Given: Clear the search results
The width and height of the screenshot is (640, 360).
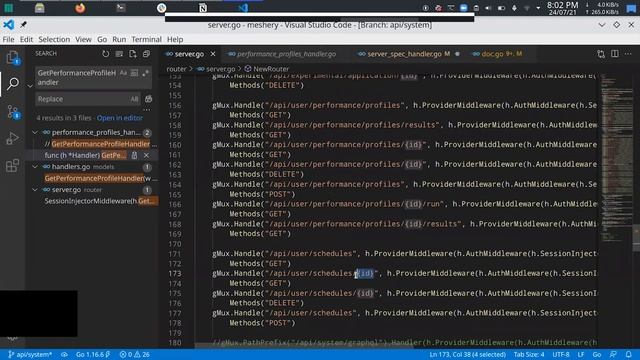Looking at the screenshot, I should [119, 54].
